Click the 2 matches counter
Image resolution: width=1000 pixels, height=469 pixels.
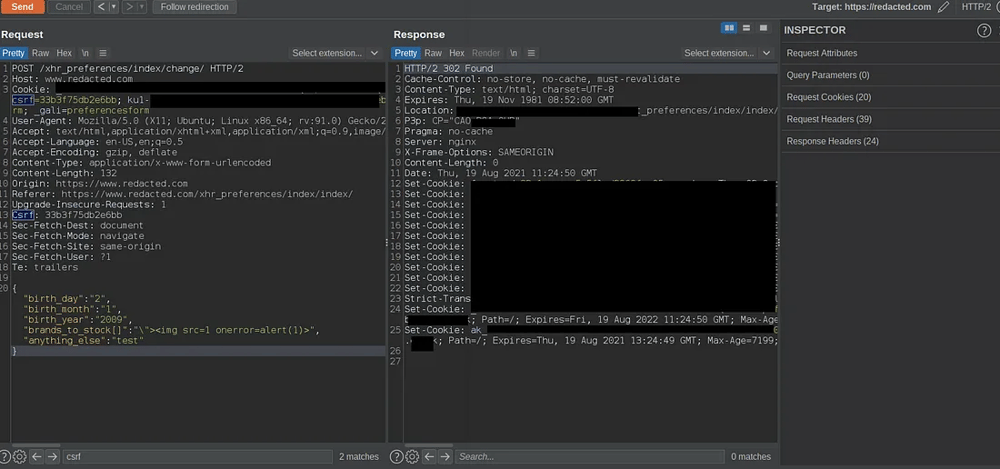pos(358,456)
